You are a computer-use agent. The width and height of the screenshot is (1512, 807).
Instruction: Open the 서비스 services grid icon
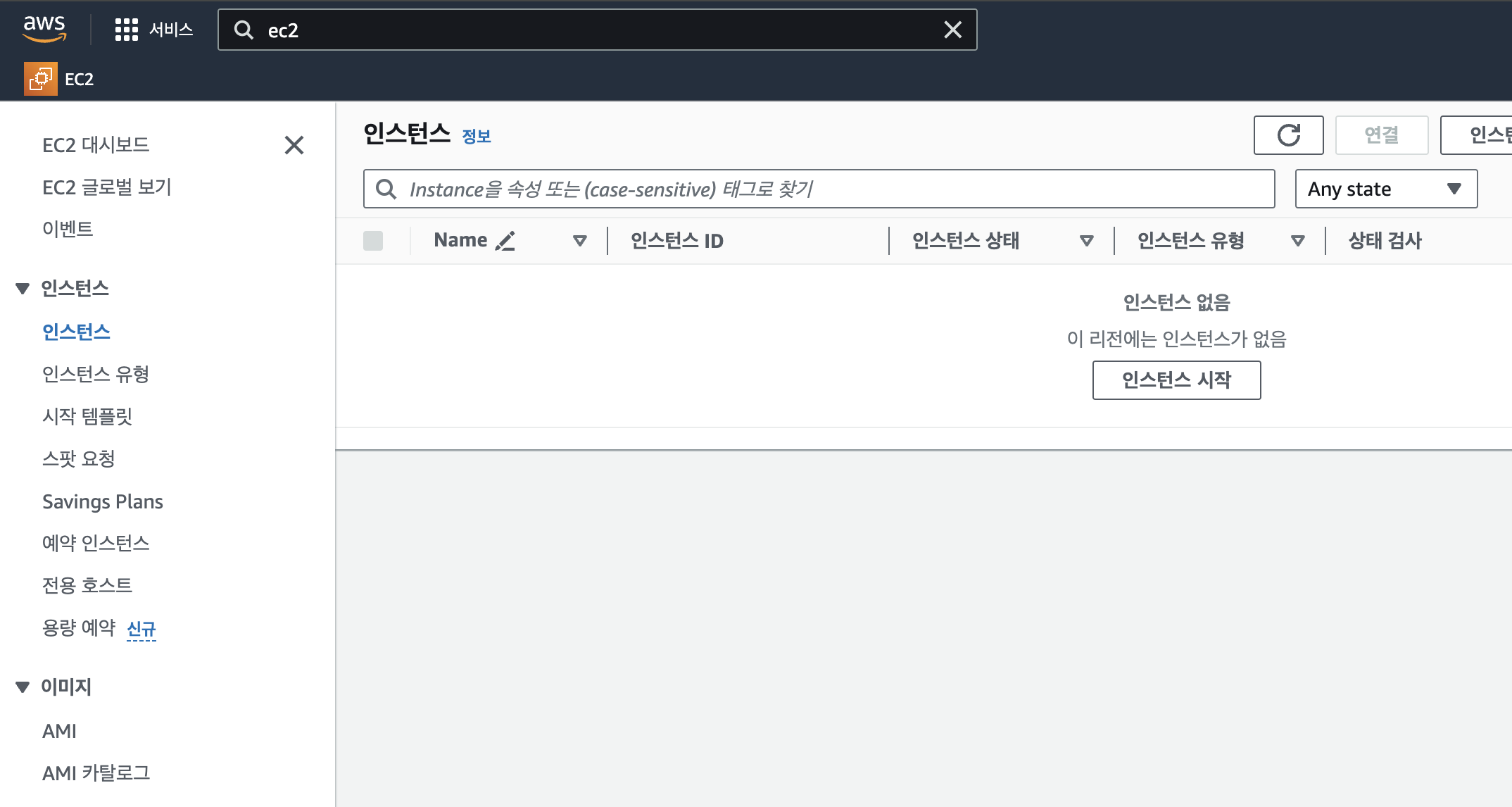pyautogui.click(x=127, y=30)
